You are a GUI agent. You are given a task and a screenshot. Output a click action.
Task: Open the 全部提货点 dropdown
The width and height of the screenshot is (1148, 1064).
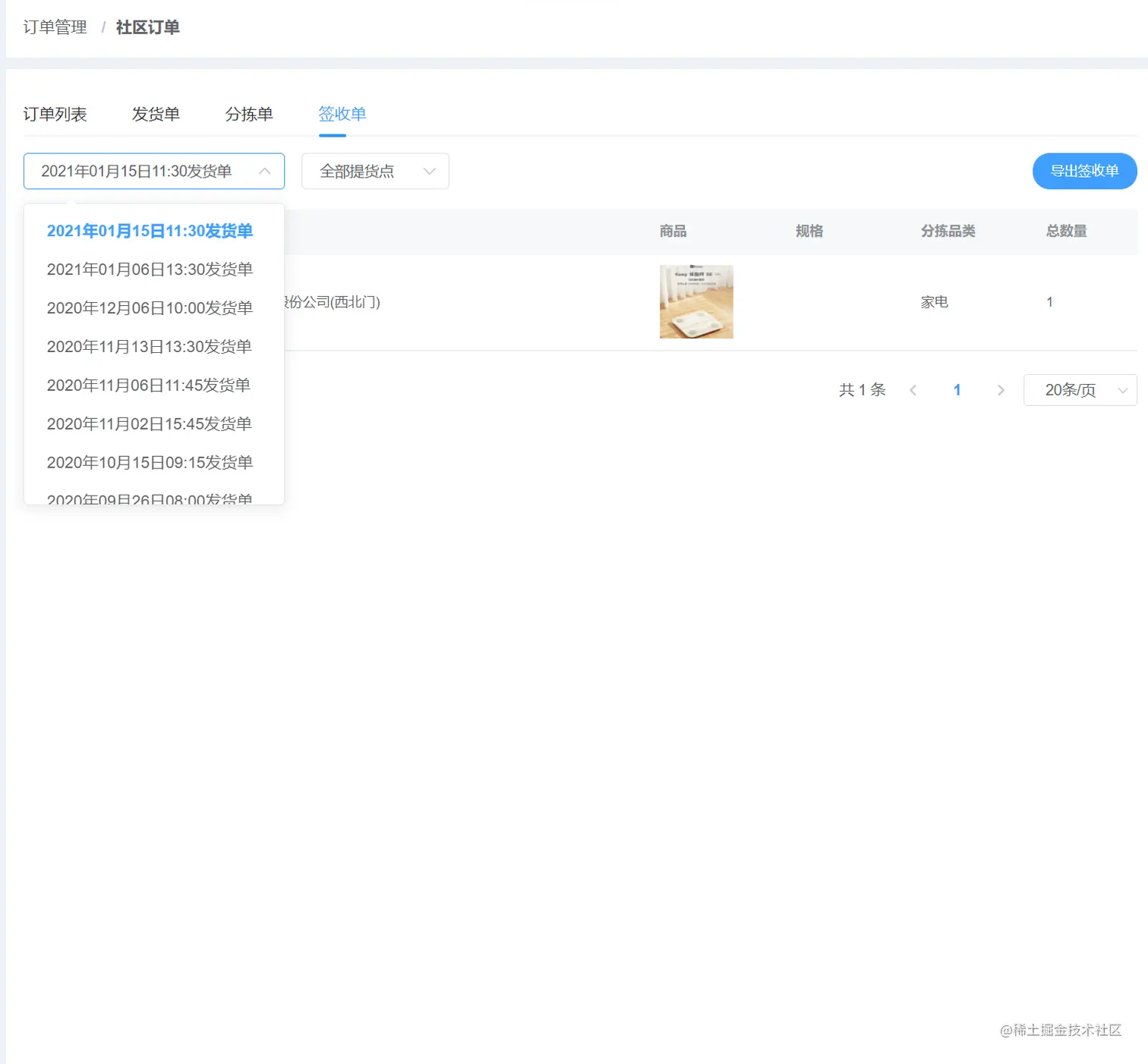(375, 172)
